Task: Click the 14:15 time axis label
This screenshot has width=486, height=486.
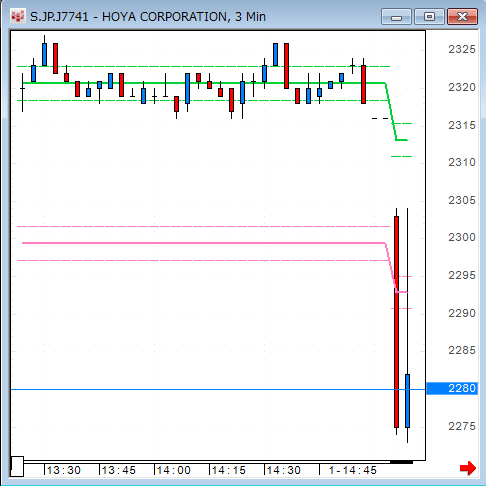Action: [x=229, y=470]
